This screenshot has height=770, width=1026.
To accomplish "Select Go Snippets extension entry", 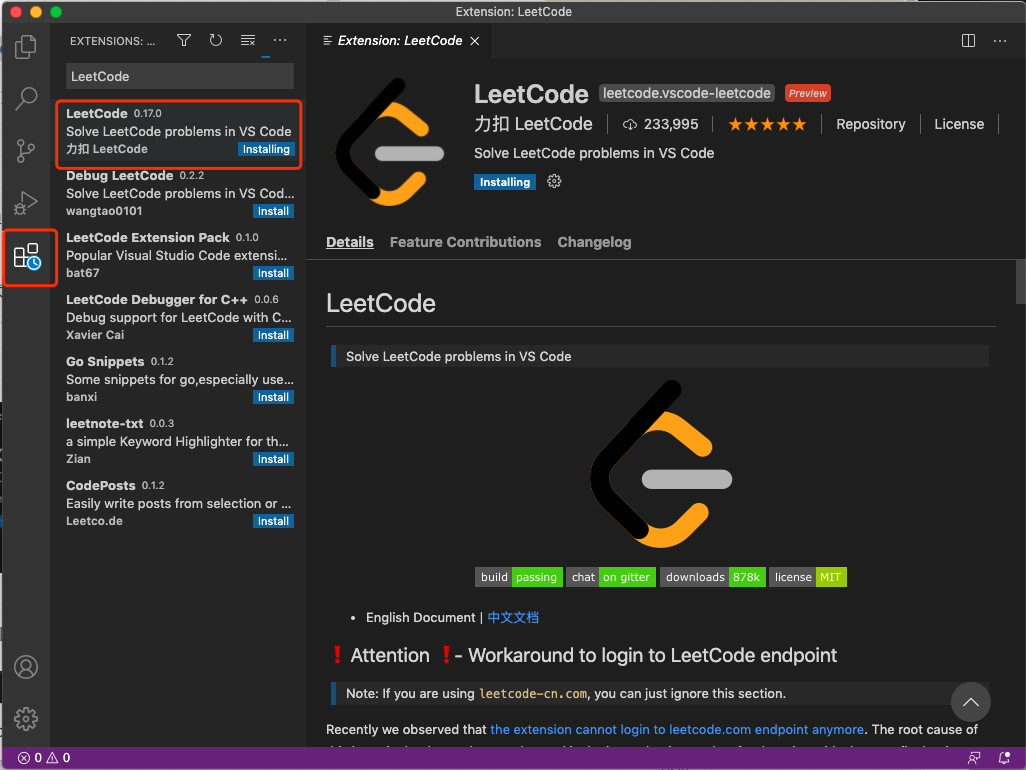I will [x=179, y=379].
